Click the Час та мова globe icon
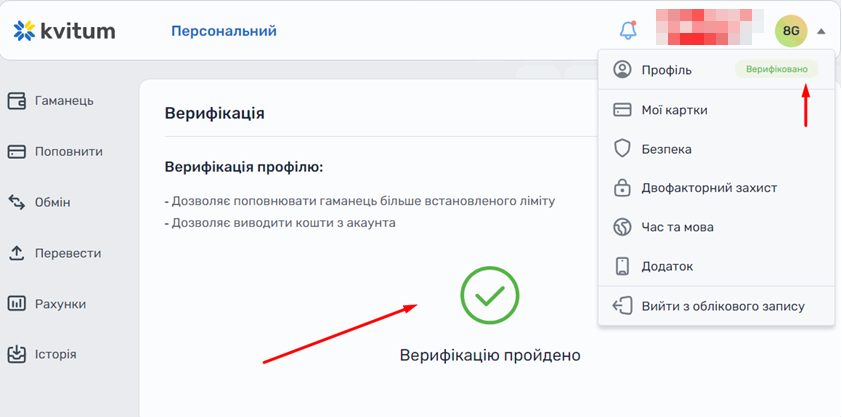The image size is (842, 417). (x=622, y=227)
